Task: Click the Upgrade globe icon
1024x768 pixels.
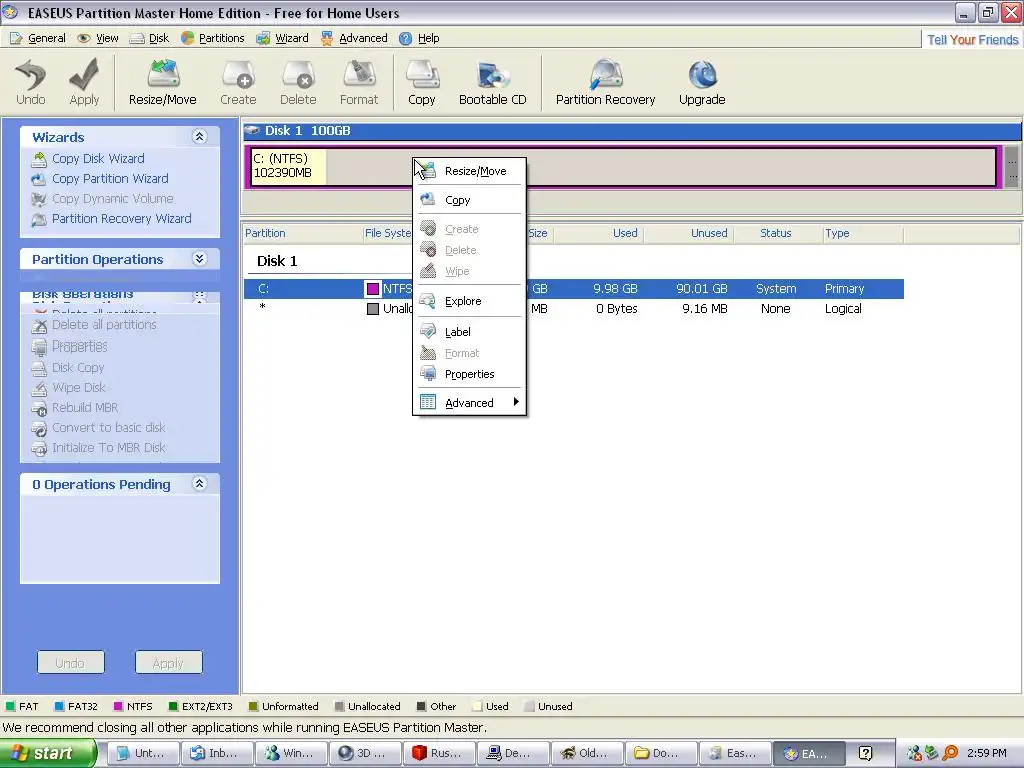Action: click(702, 82)
